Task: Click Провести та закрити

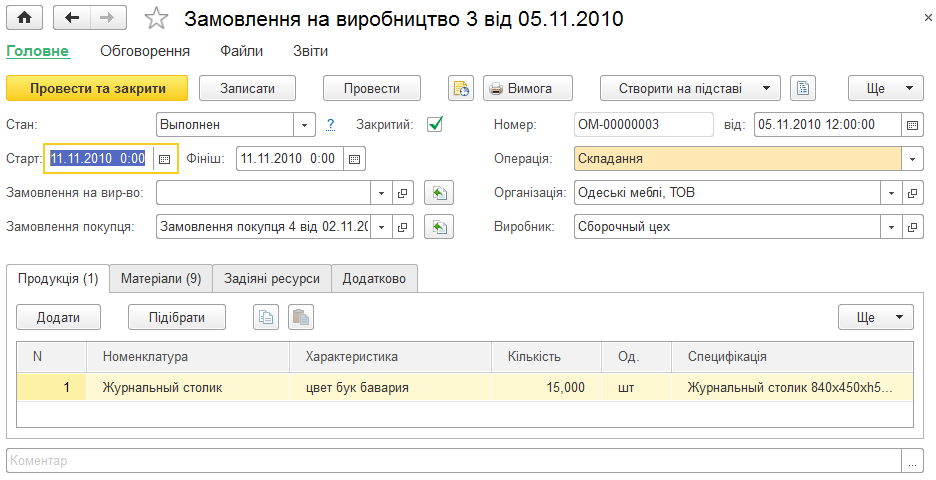Action: [x=97, y=88]
